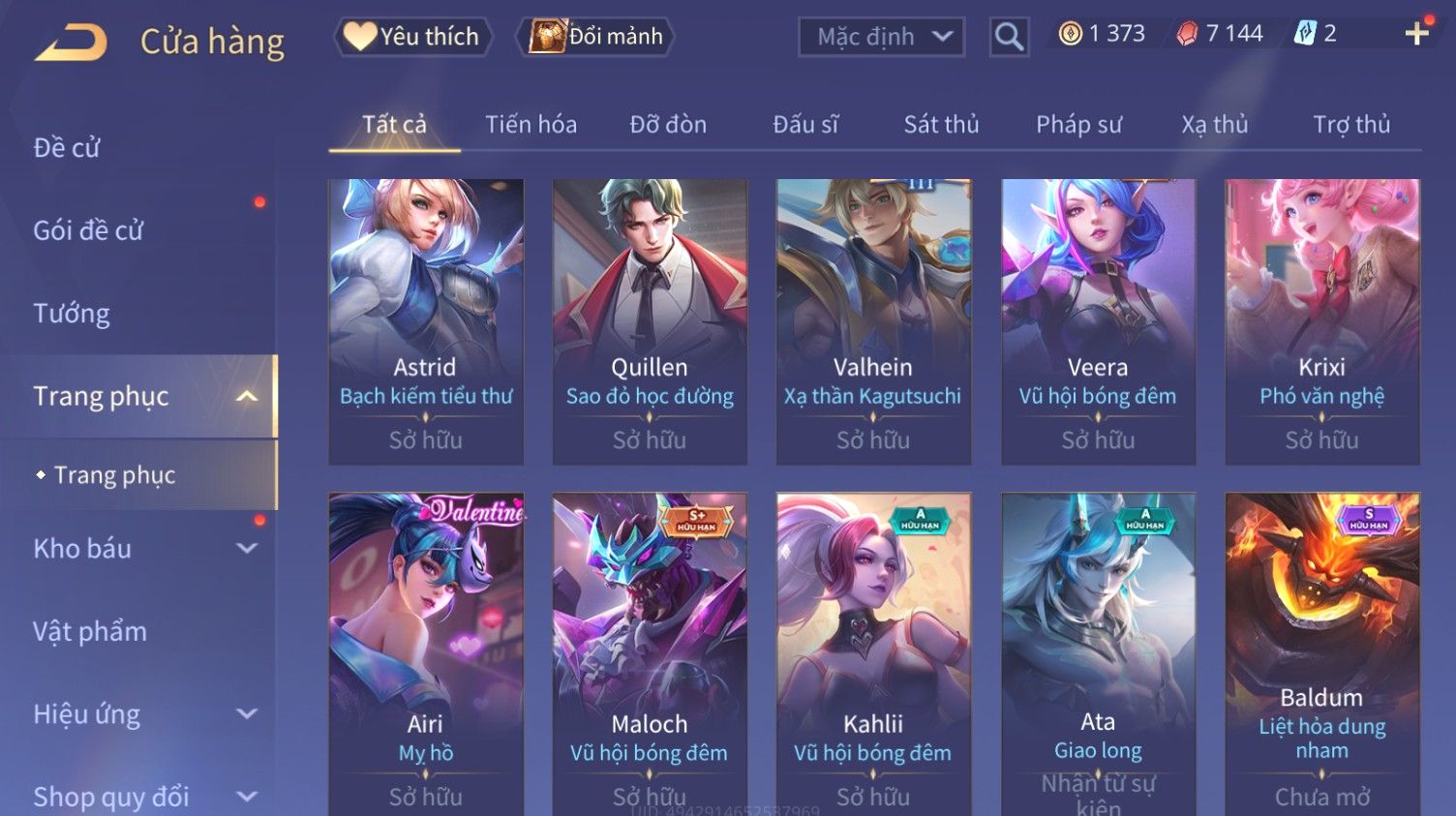The height and width of the screenshot is (816, 1456).
Task: Tap the red ruby currency icon
Action: [x=1187, y=34]
